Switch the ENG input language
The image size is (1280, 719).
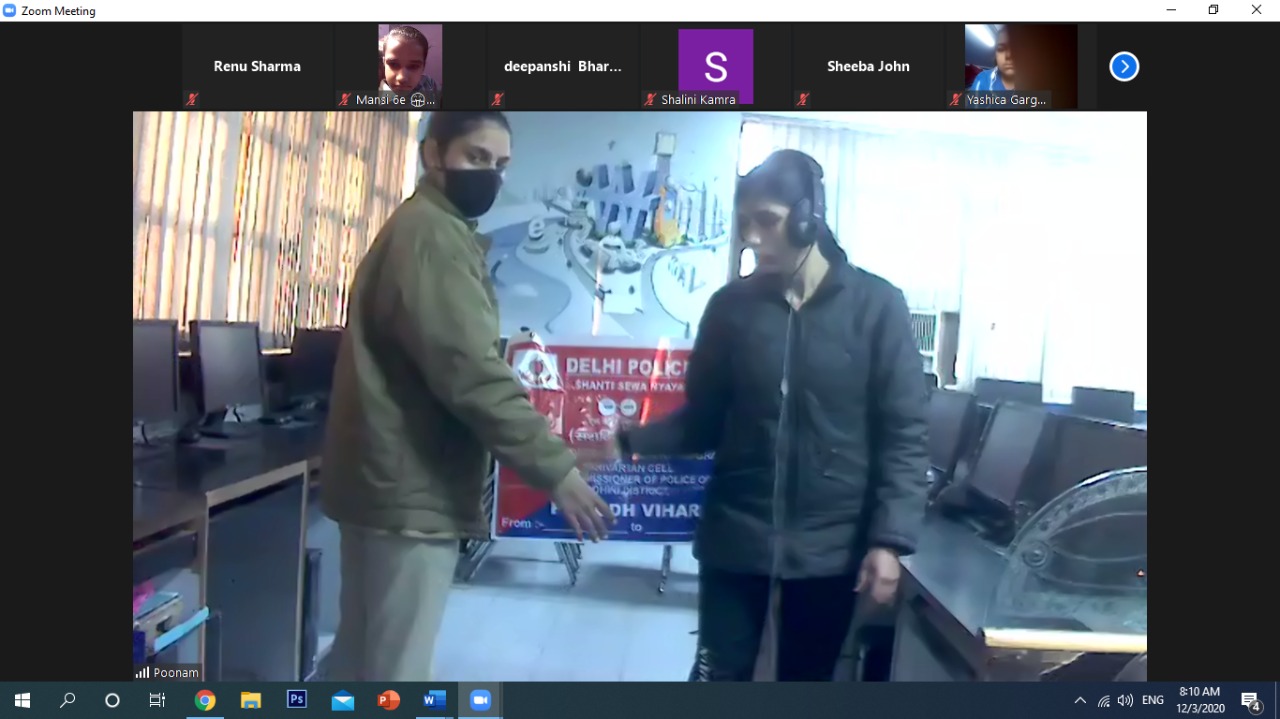[1153, 700]
